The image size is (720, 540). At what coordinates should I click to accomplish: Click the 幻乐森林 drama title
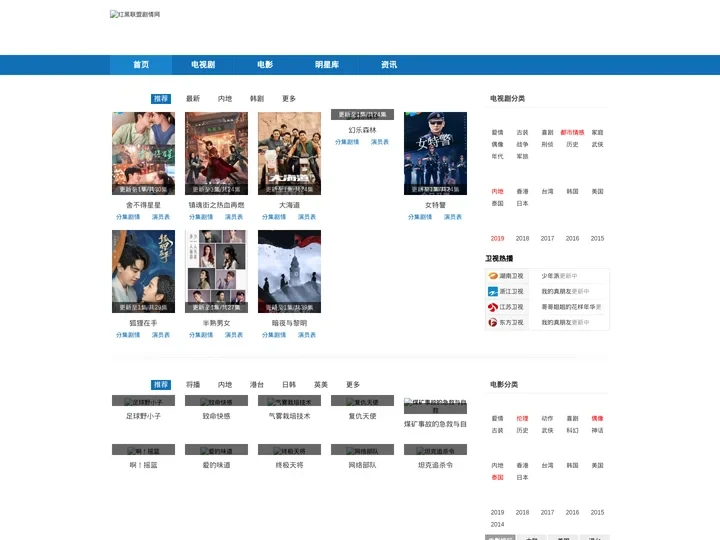pos(362,130)
